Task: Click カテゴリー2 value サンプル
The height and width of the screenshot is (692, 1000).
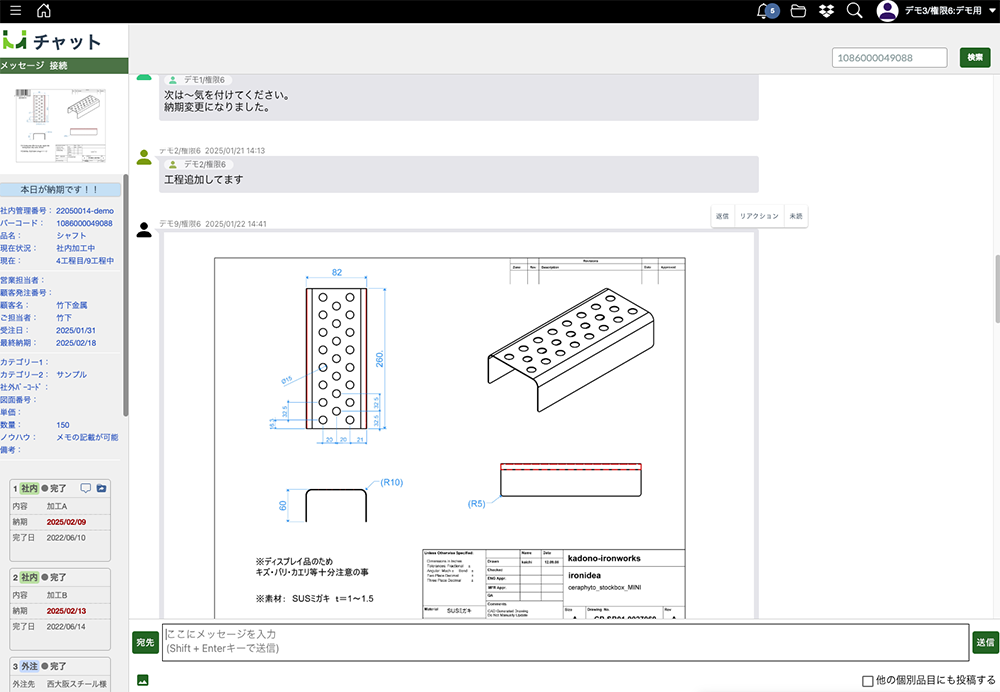Action: 71,374
